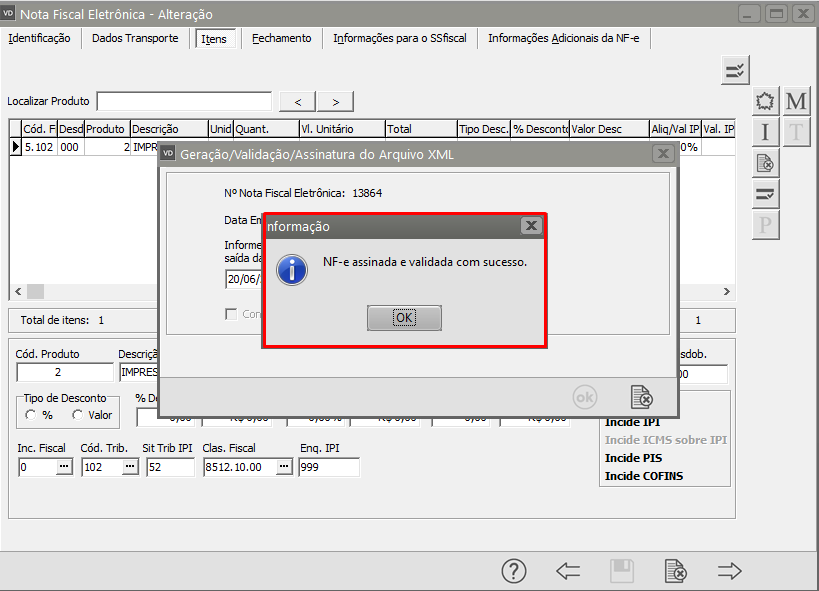Screen dimensions: 819x591
Task: Switch to Dados Transporte tab
Action: coord(135,38)
